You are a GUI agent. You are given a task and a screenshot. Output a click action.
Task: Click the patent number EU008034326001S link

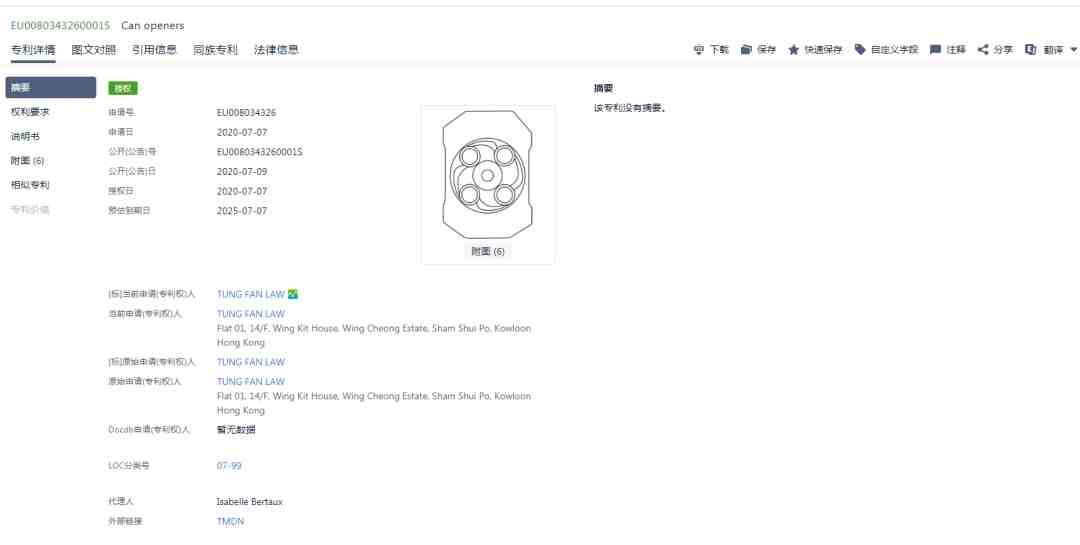pos(60,25)
